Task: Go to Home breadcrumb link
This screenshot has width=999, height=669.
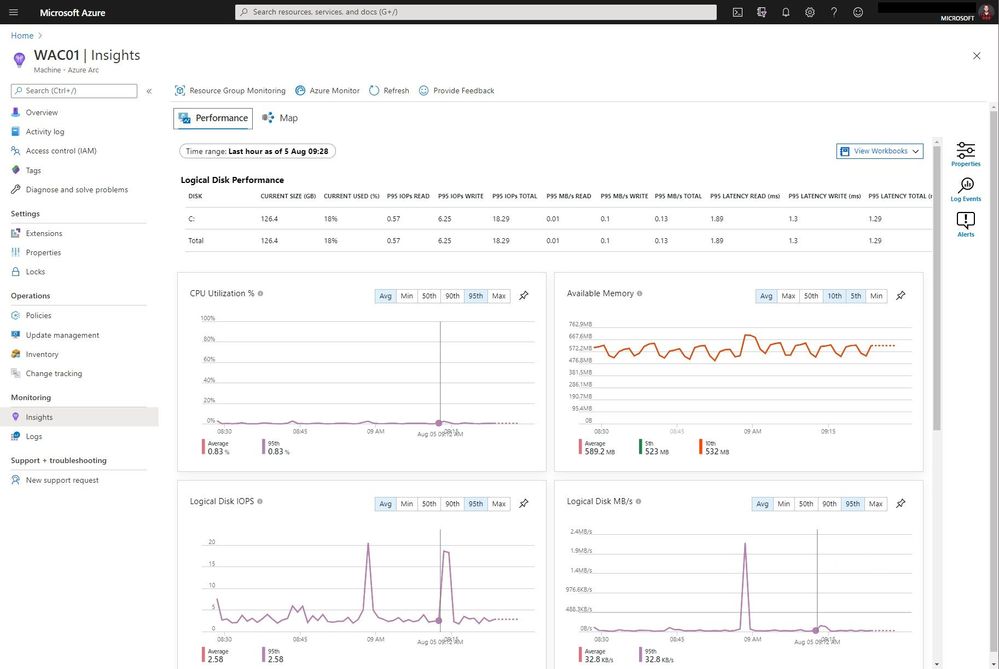Action: point(22,36)
